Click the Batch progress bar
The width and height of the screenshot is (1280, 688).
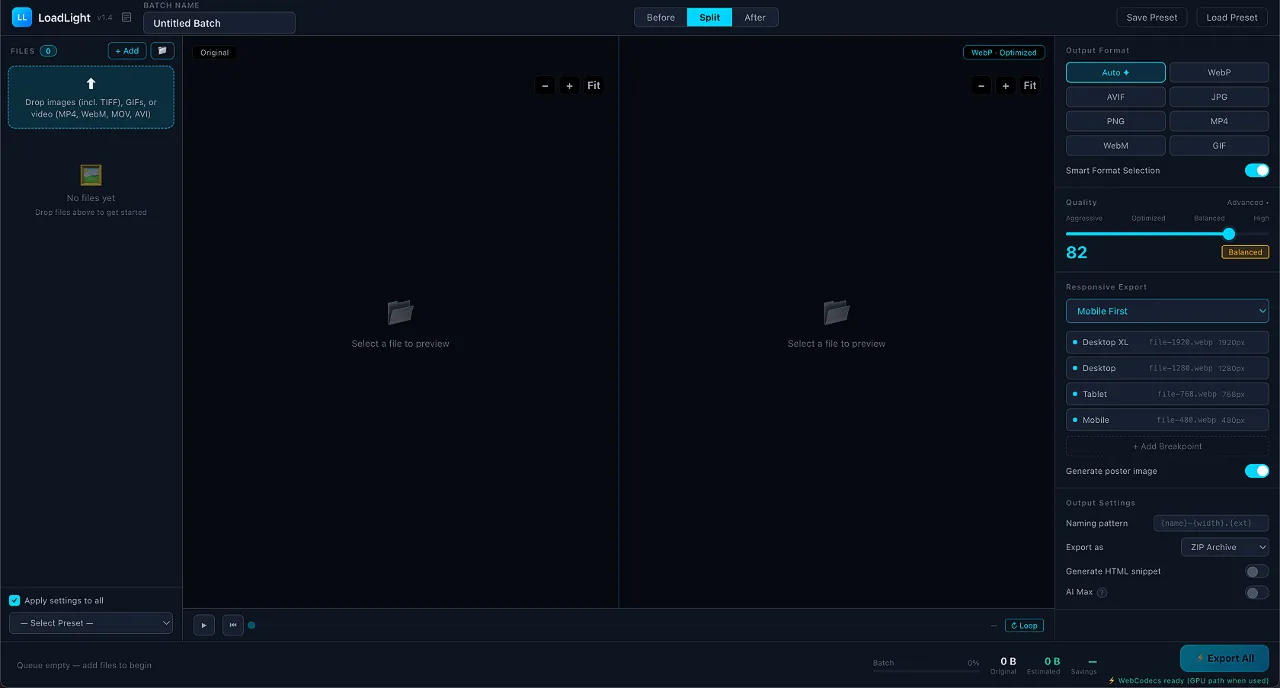pyautogui.click(x=926, y=669)
